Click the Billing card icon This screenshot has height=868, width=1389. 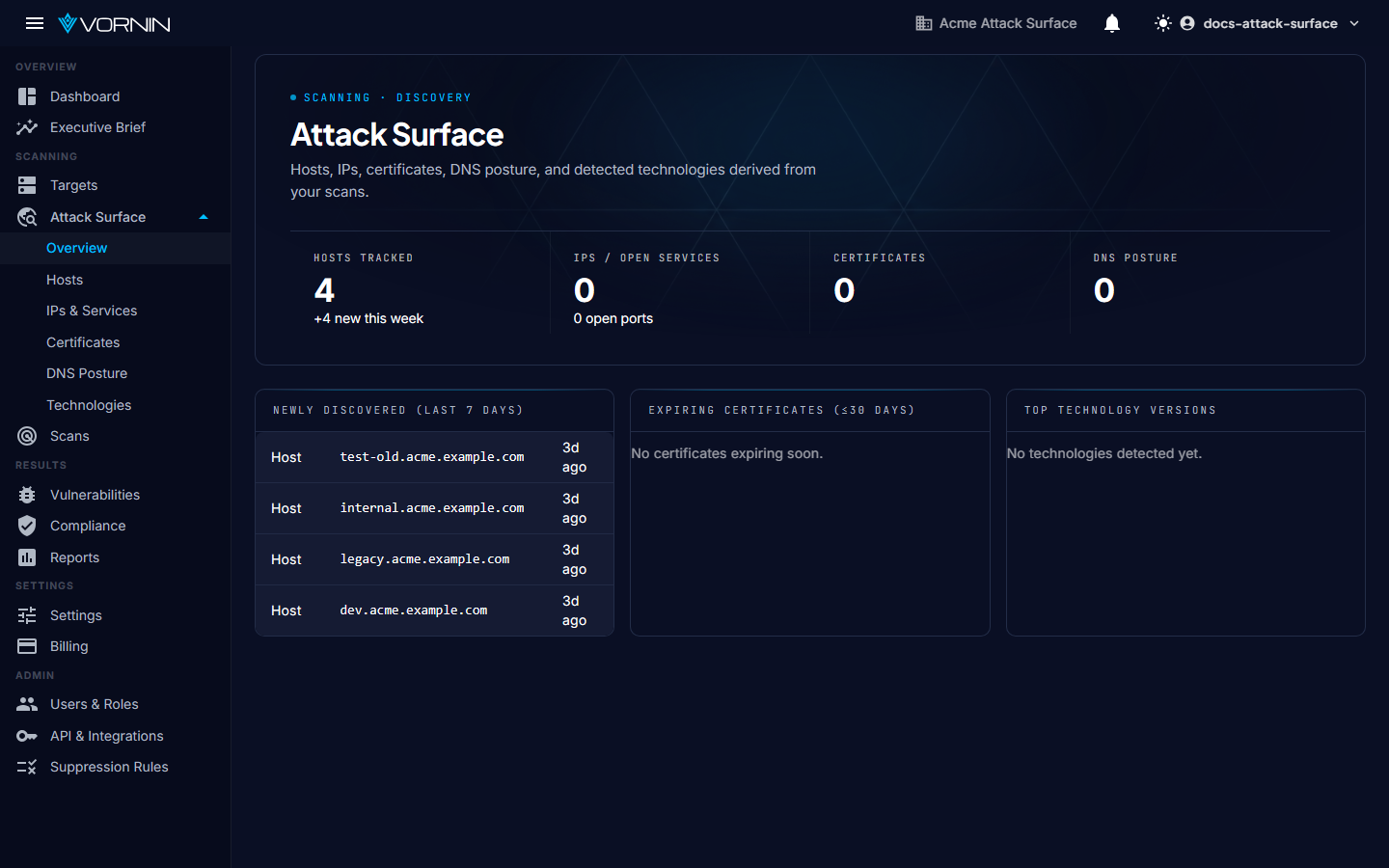(x=27, y=646)
